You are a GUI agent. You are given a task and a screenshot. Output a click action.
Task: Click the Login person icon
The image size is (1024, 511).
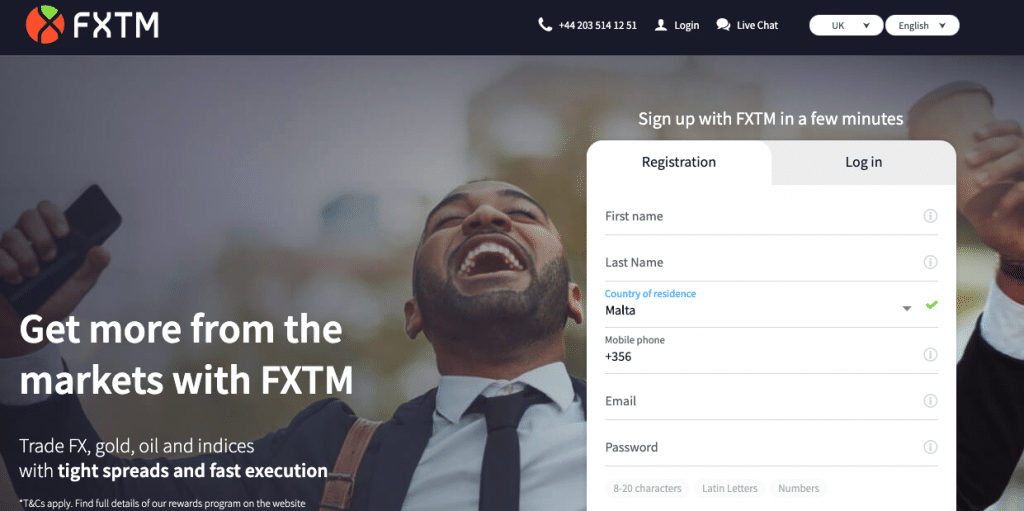pyautogui.click(x=661, y=25)
